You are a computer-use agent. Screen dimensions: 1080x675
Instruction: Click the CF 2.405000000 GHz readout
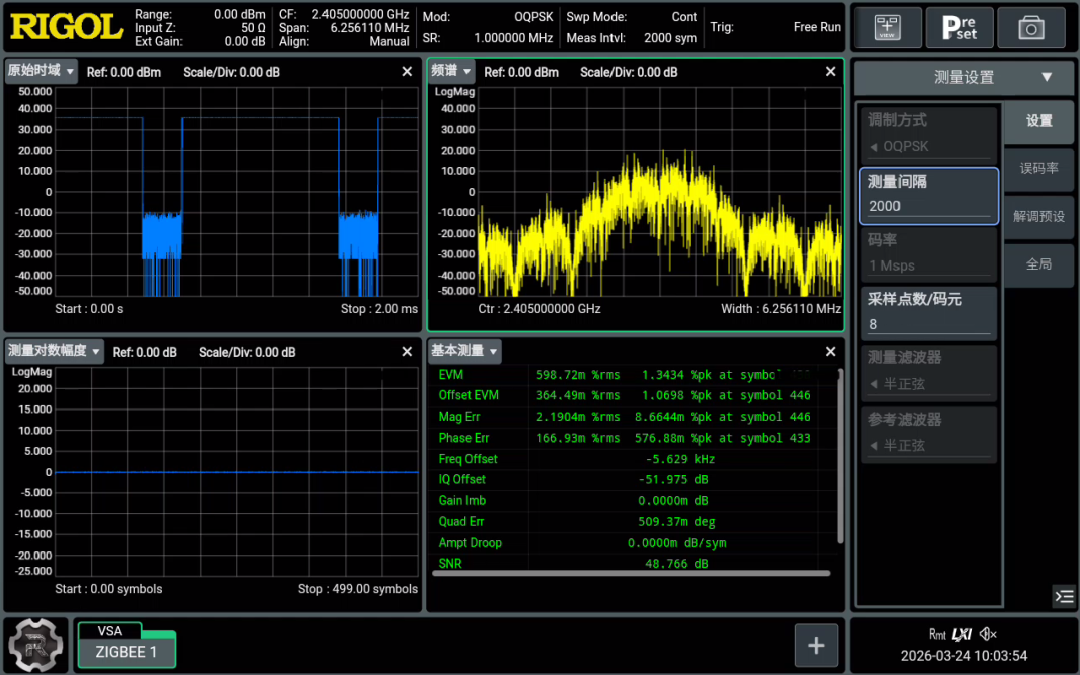[x=344, y=14]
